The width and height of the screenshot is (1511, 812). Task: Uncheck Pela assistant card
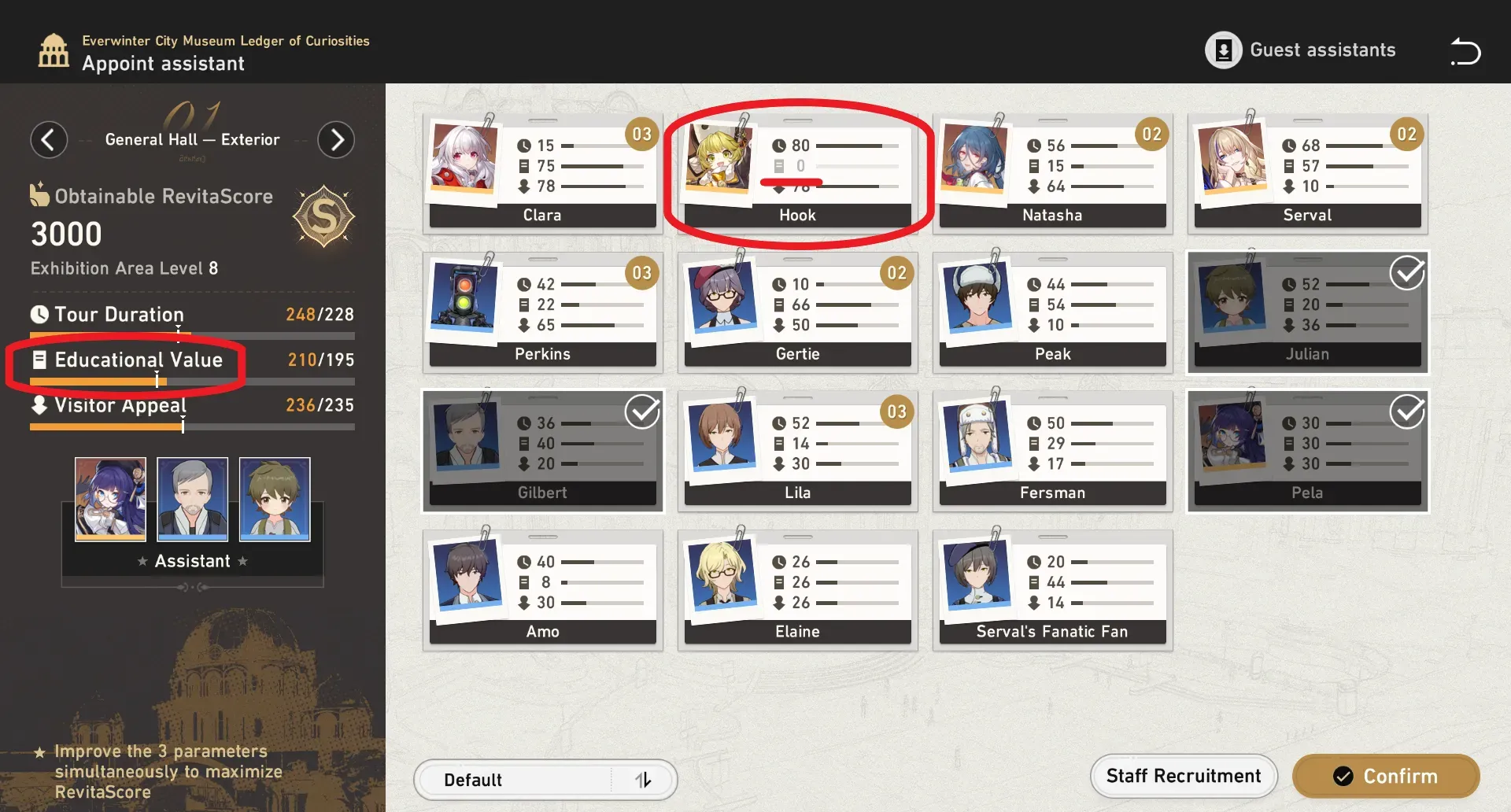(x=1307, y=451)
